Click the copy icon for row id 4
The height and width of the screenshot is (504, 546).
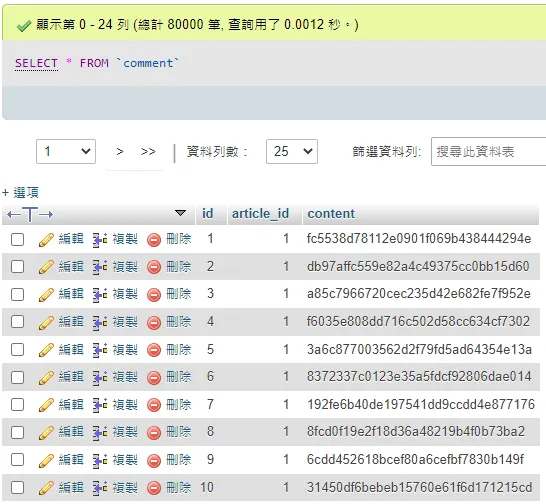(100, 322)
